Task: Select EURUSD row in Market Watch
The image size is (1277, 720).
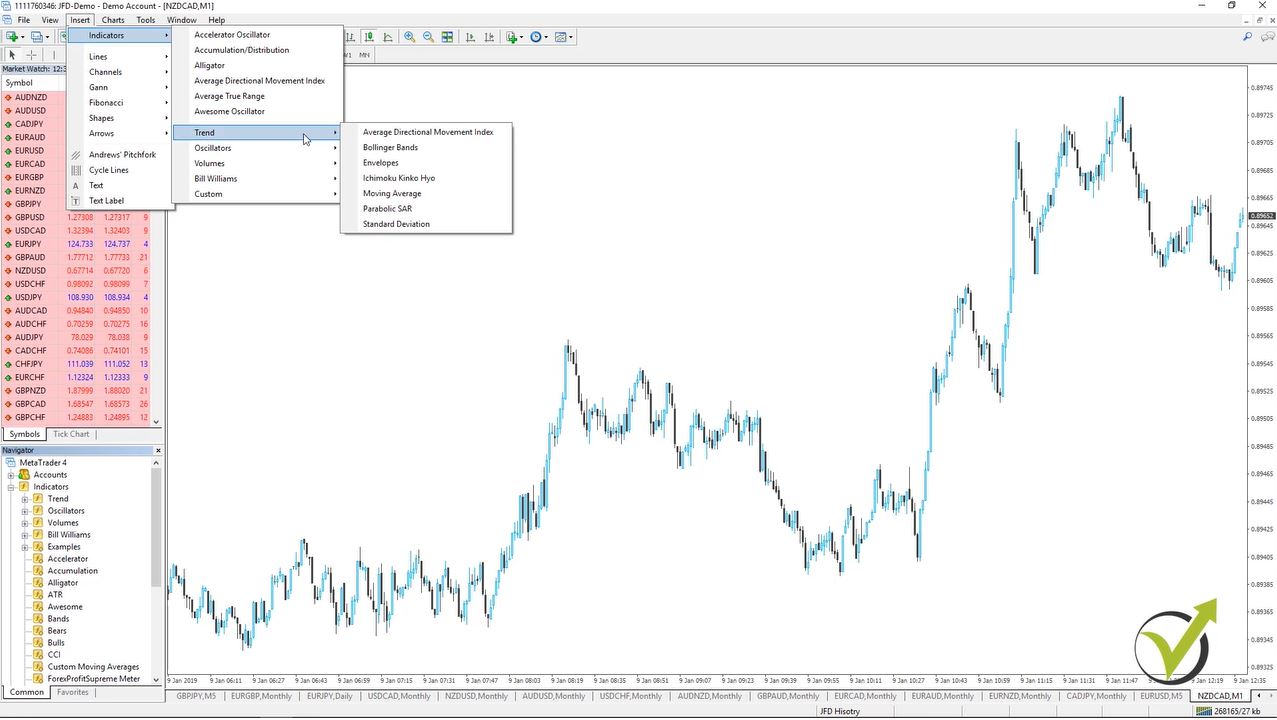Action: point(30,150)
